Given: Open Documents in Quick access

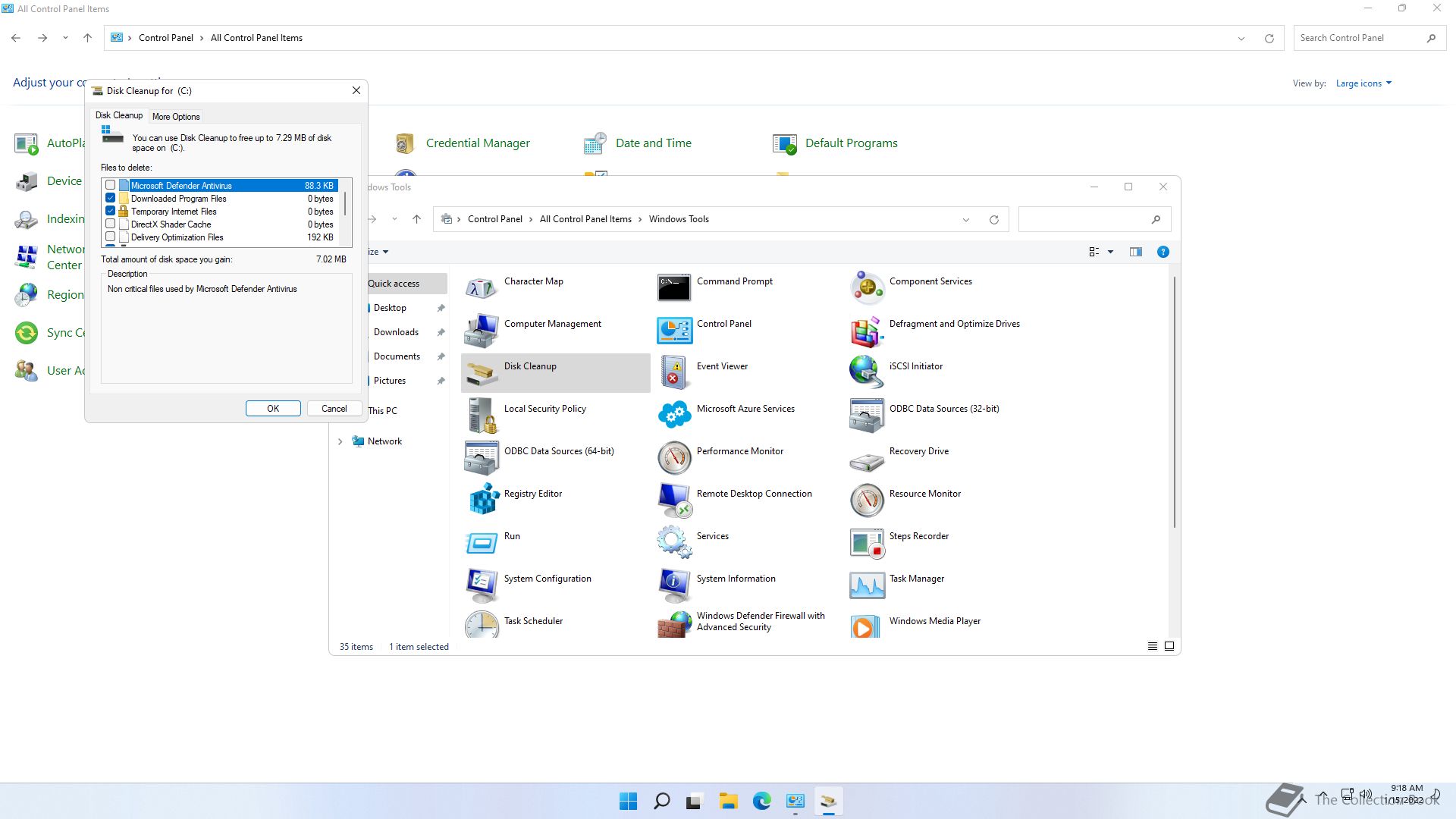Looking at the screenshot, I should pos(397,356).
